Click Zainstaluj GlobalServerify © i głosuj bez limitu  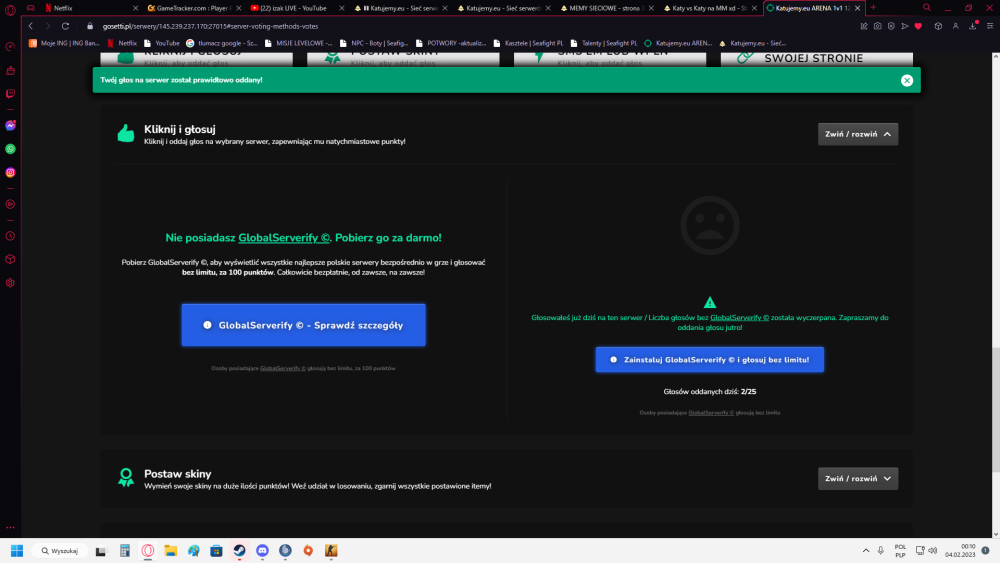click(x=710, y=360)
